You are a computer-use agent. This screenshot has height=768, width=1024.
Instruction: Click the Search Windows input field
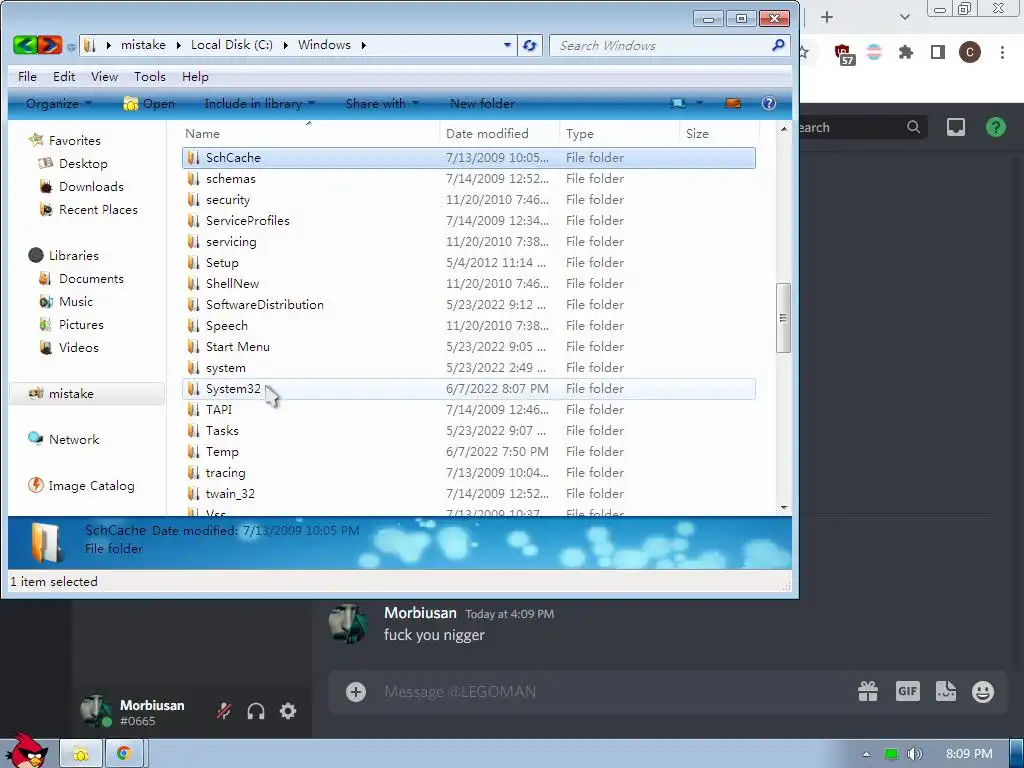coord(660,45)
